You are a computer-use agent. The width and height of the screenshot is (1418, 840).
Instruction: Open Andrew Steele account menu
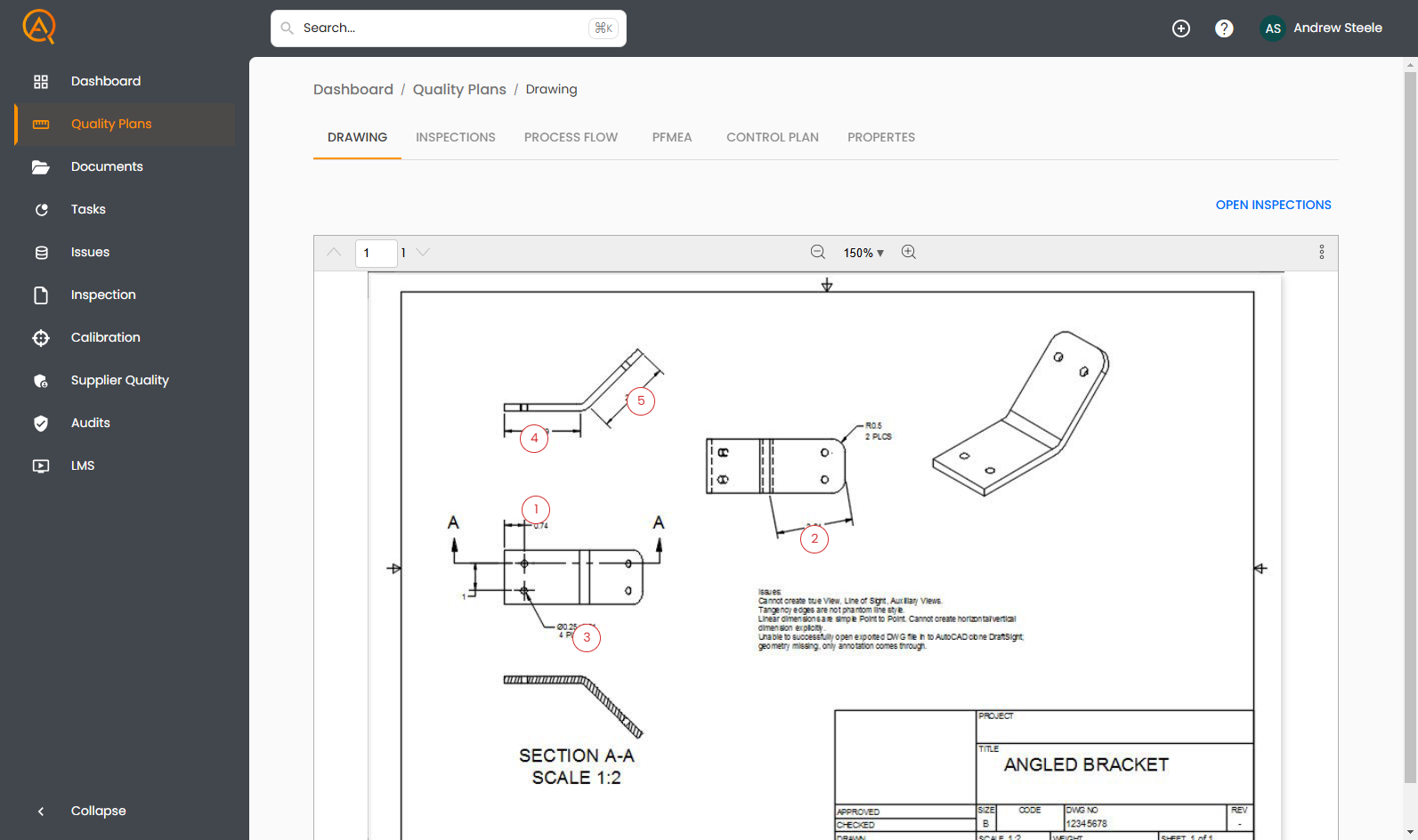(1338, 28)
